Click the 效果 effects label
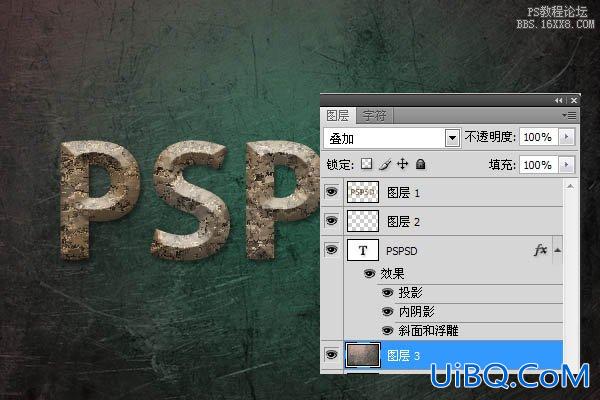The height and width of the screenshot is (400, 600). point(392,274)
